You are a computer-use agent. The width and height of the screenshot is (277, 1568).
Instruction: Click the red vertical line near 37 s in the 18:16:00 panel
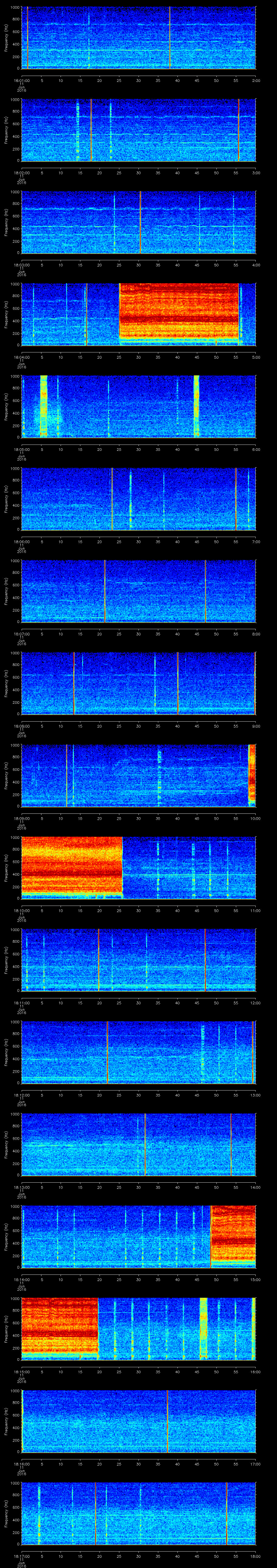[167, 1421]
